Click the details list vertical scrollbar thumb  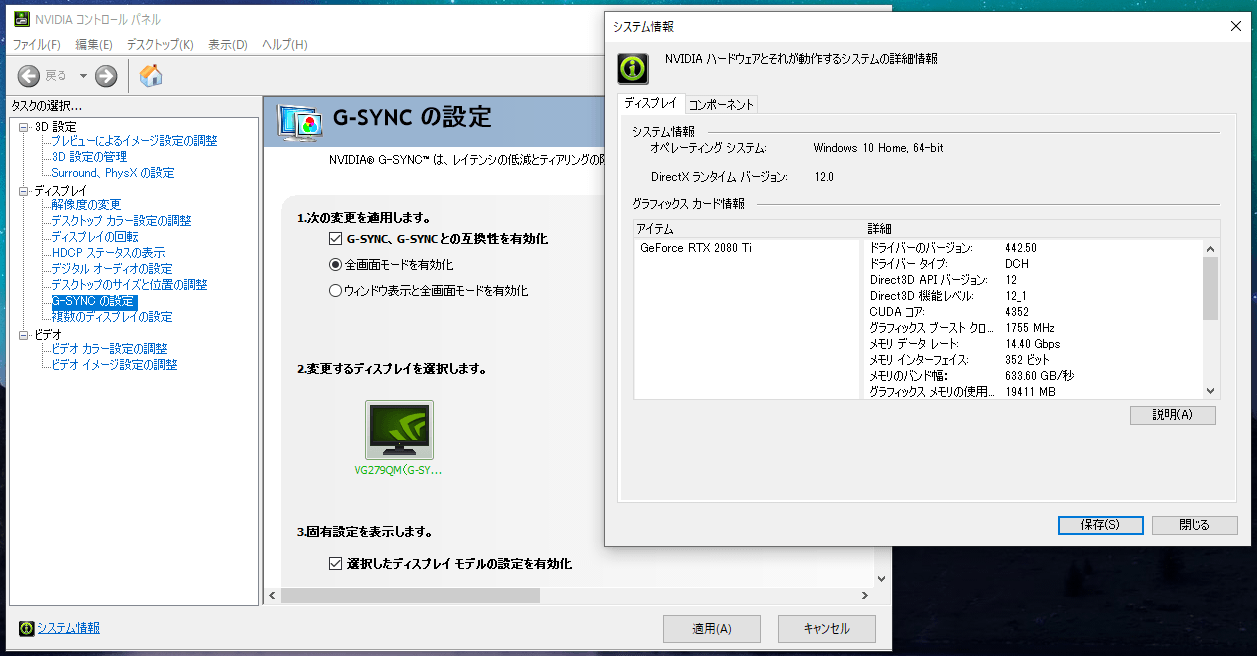click(1210, 288)
